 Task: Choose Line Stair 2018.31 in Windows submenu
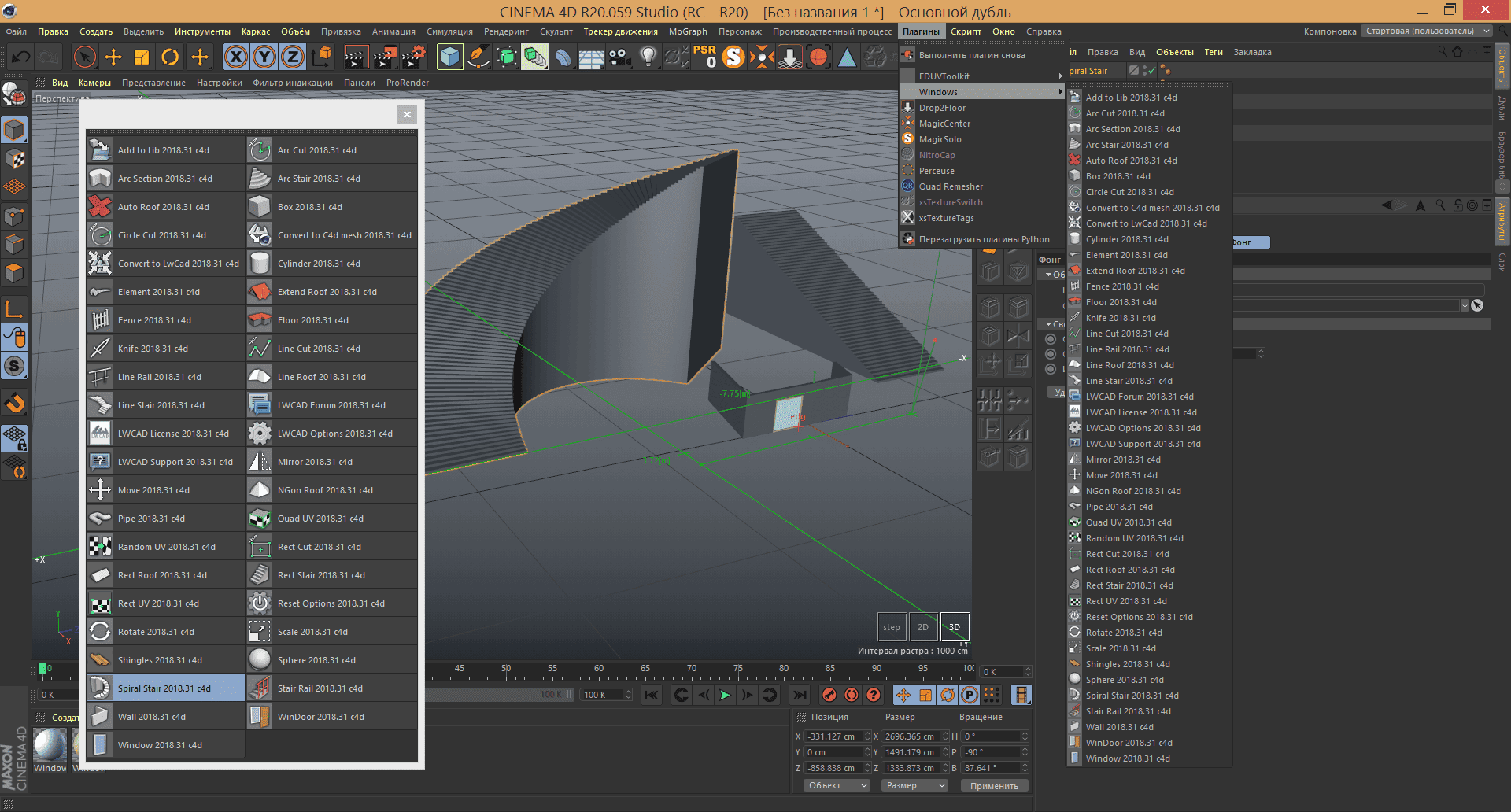[x=1149, y=381]
